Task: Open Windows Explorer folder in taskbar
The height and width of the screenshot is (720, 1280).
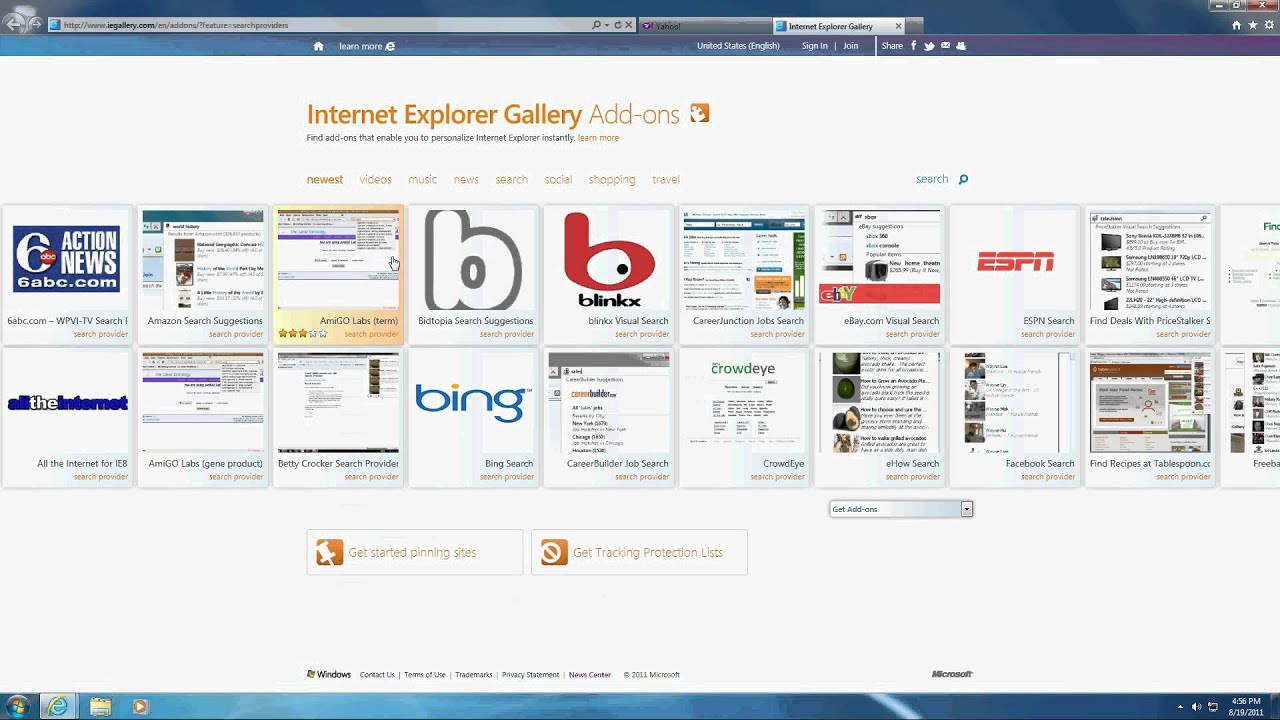Action: (100, 706)
